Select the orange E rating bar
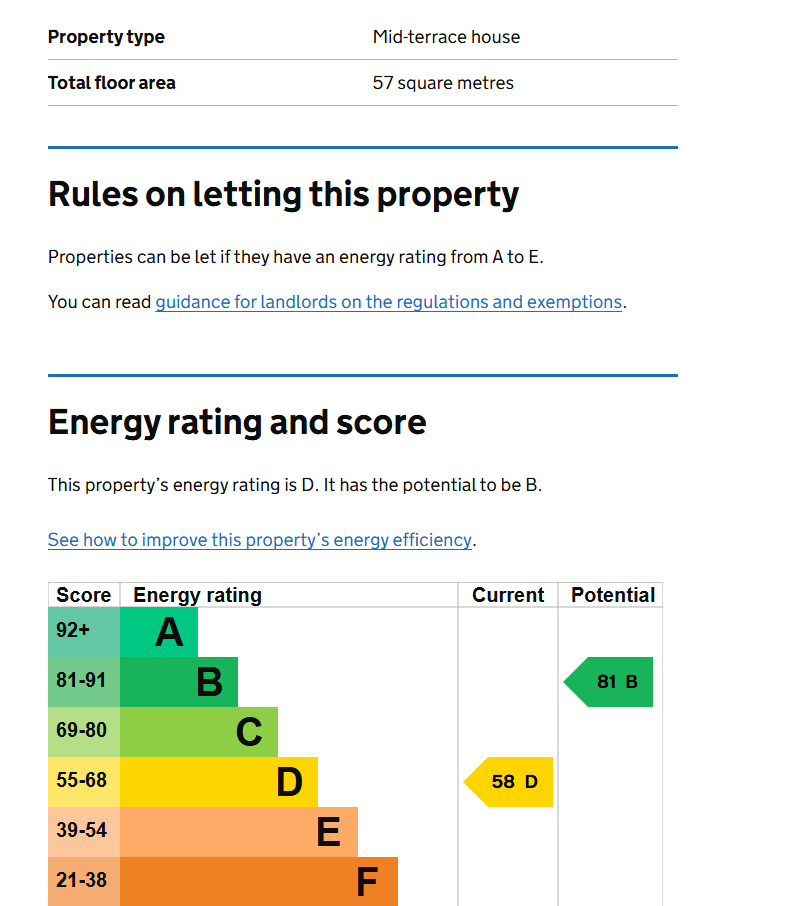This screenshot has width=812, height=906. [239, 832]
